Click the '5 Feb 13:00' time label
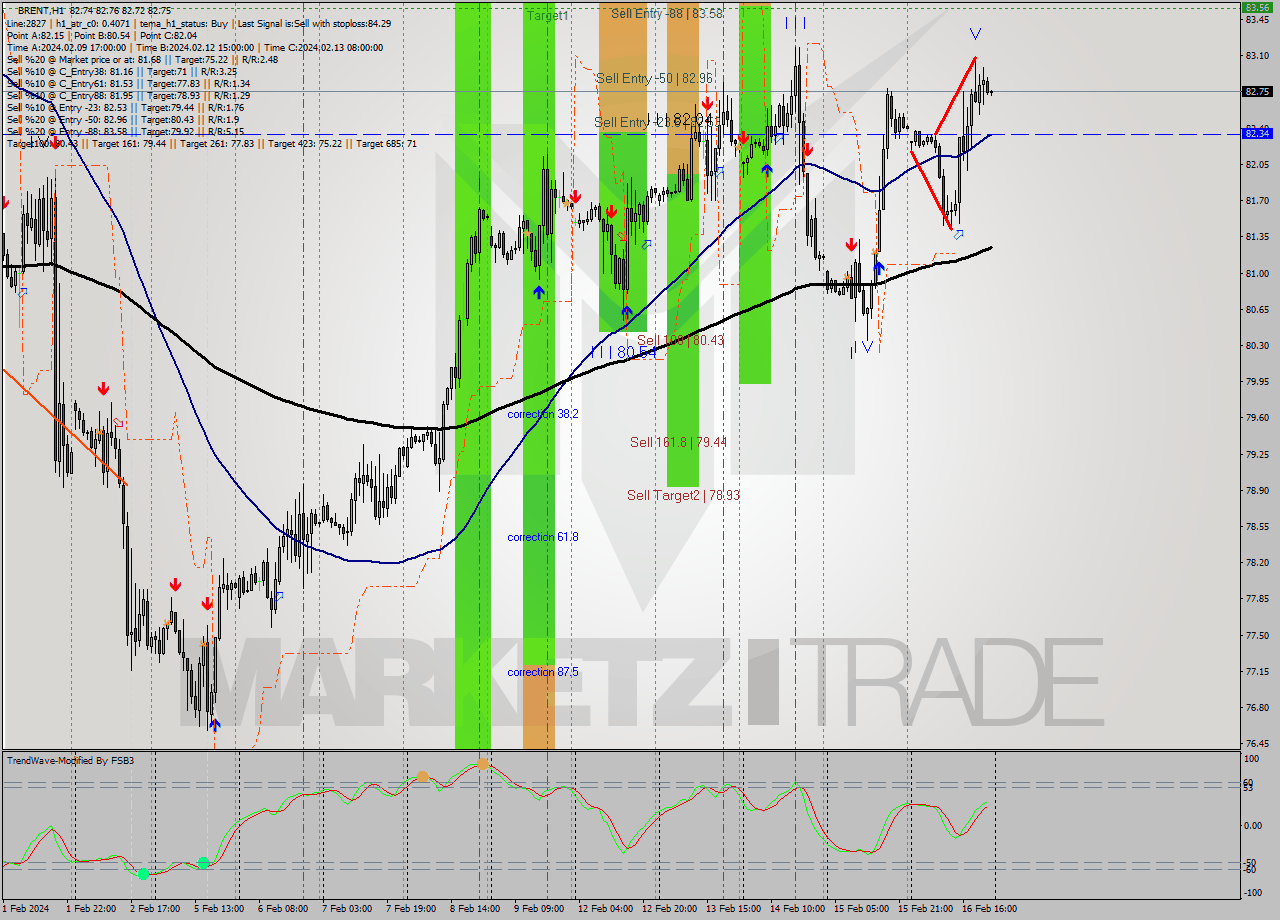Screen dimensions: 1280x920 point(218,909)
